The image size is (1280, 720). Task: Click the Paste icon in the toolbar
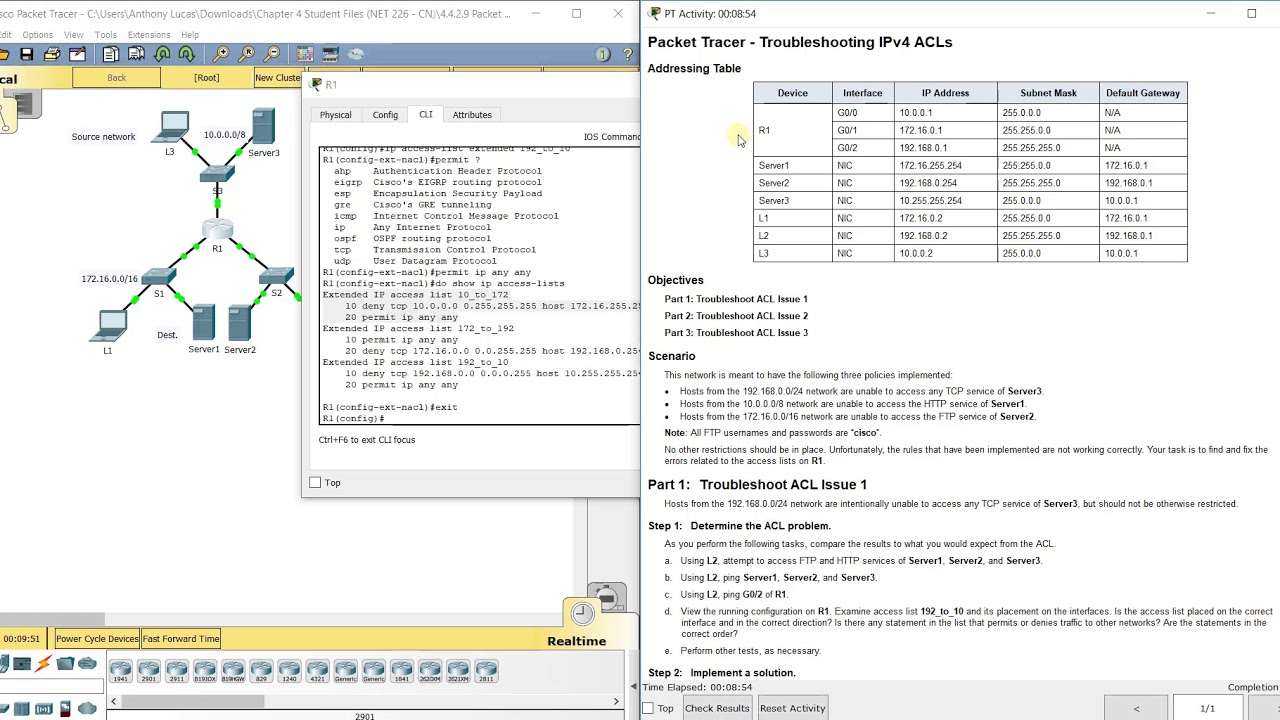click(136, 54)
